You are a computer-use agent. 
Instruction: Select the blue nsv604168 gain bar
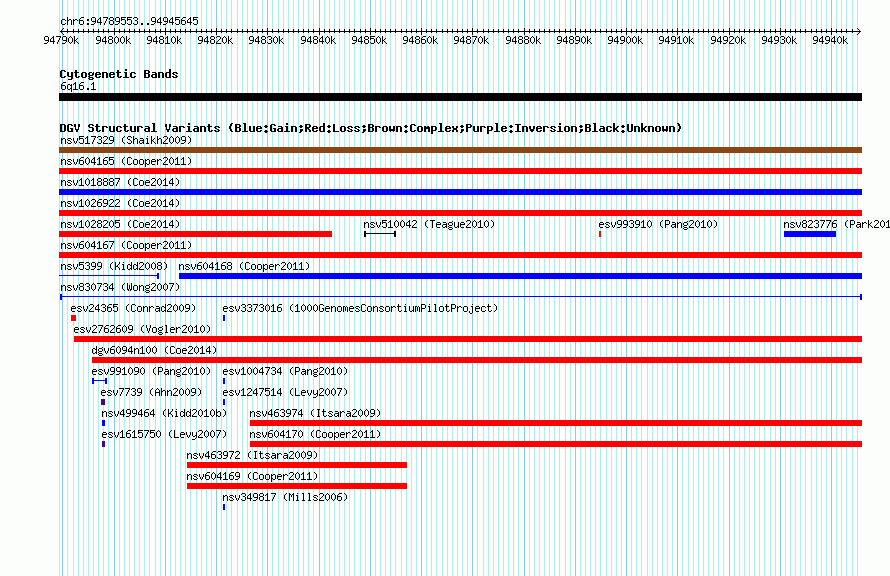tap(520, 276)
